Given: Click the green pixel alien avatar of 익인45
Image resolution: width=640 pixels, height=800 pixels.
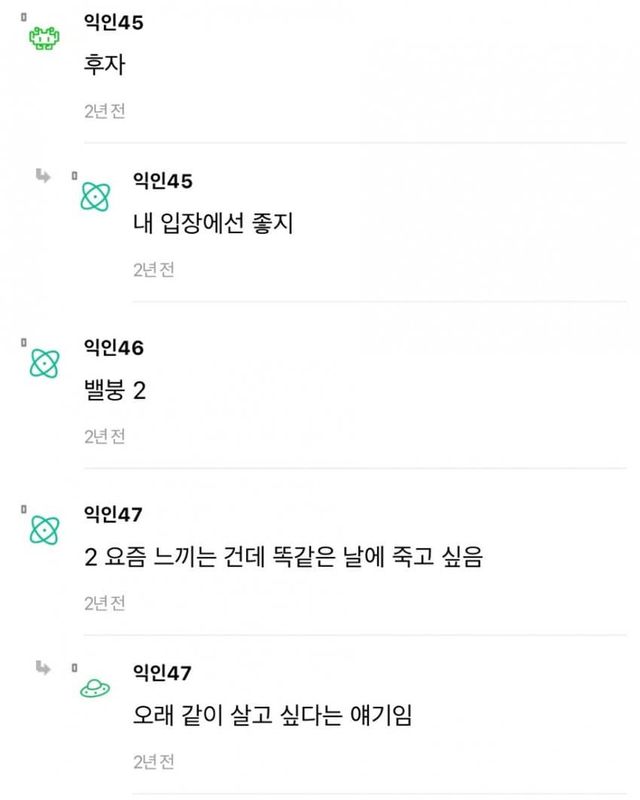Looking at the screenshot, I should 44,38.
